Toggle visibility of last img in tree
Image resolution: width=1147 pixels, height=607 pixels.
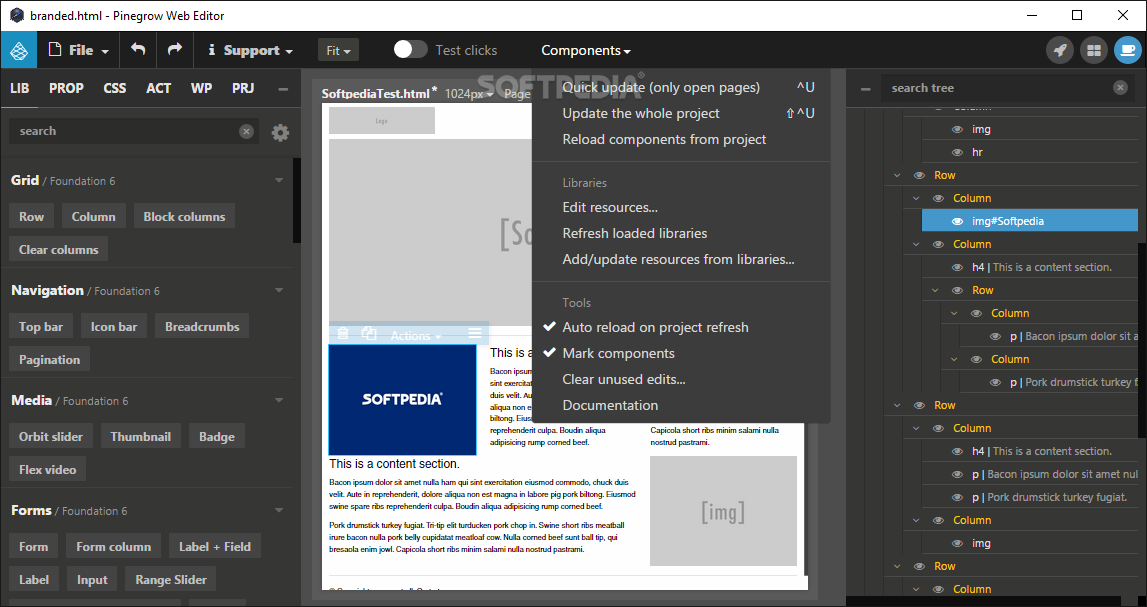point(957,543)
